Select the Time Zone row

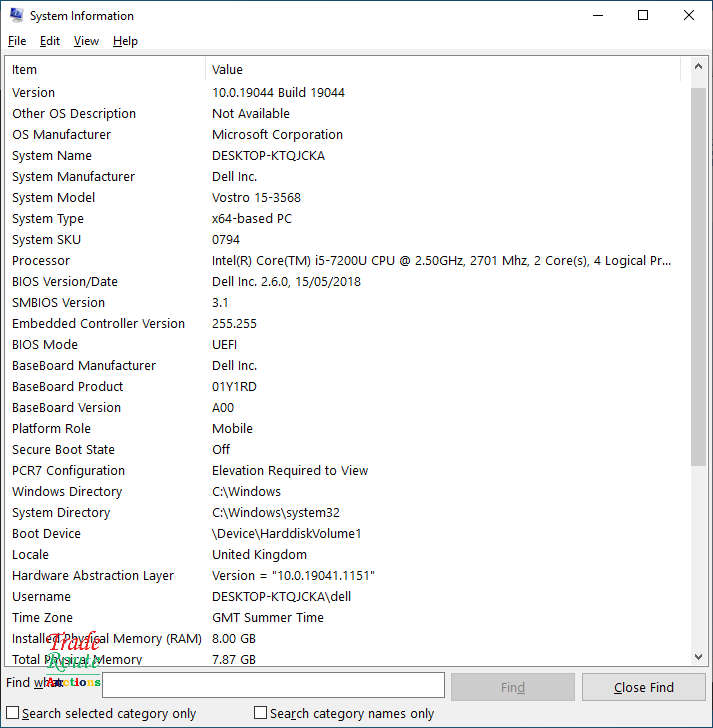tap(344, 618)
